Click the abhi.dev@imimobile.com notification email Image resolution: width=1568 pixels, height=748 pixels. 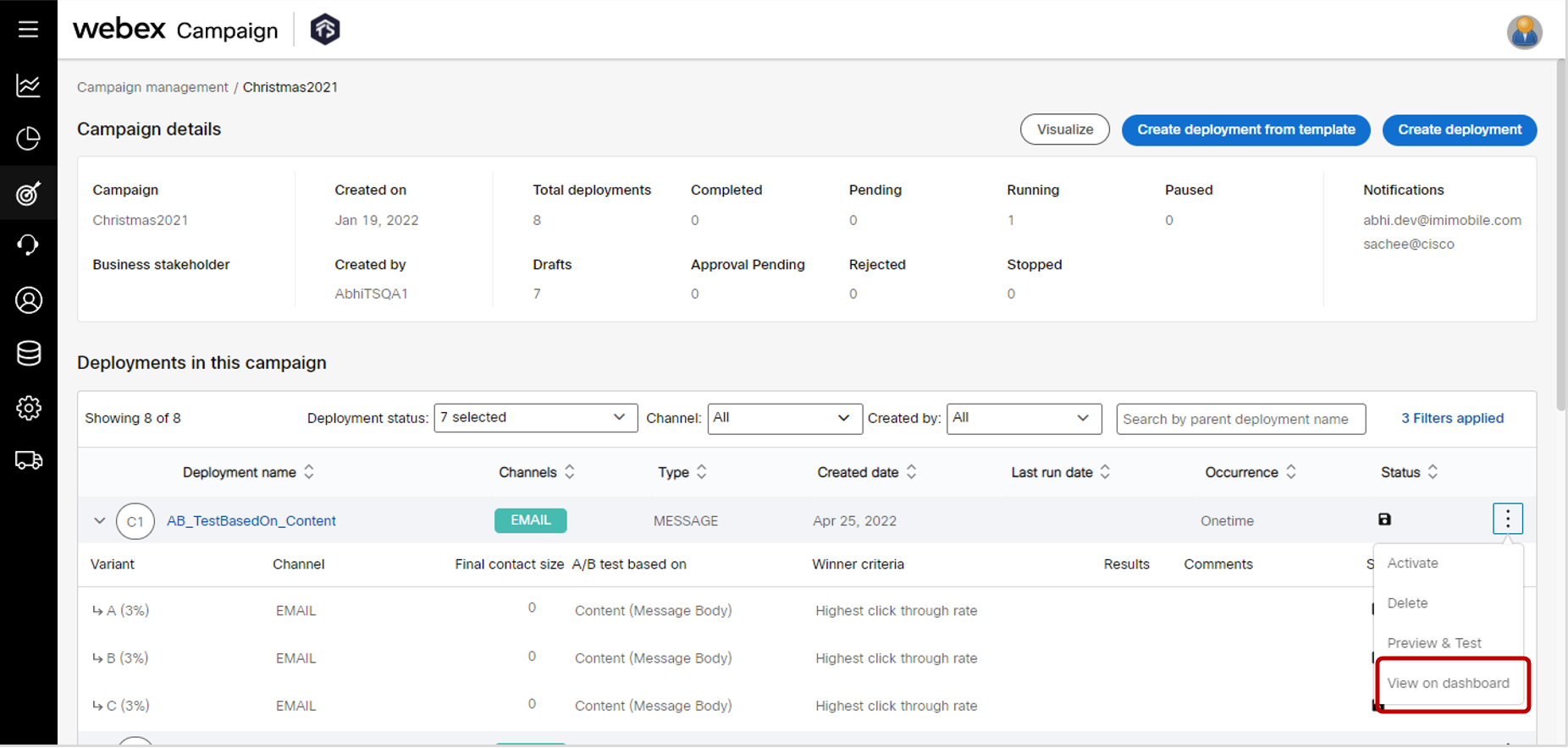1442,220
